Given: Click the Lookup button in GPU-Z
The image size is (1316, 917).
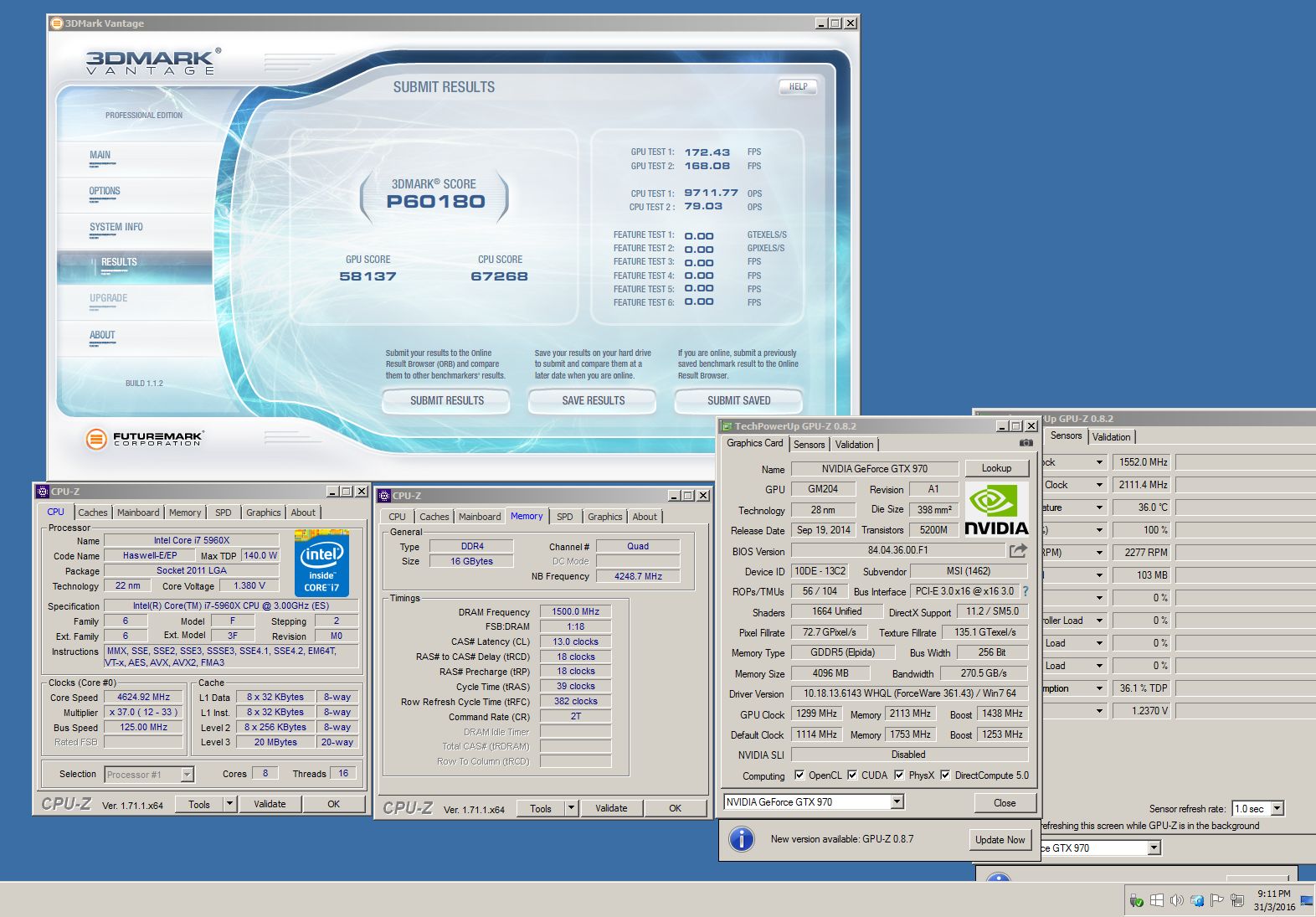Looking at the screenshot, I should click(x=996, y=468).
